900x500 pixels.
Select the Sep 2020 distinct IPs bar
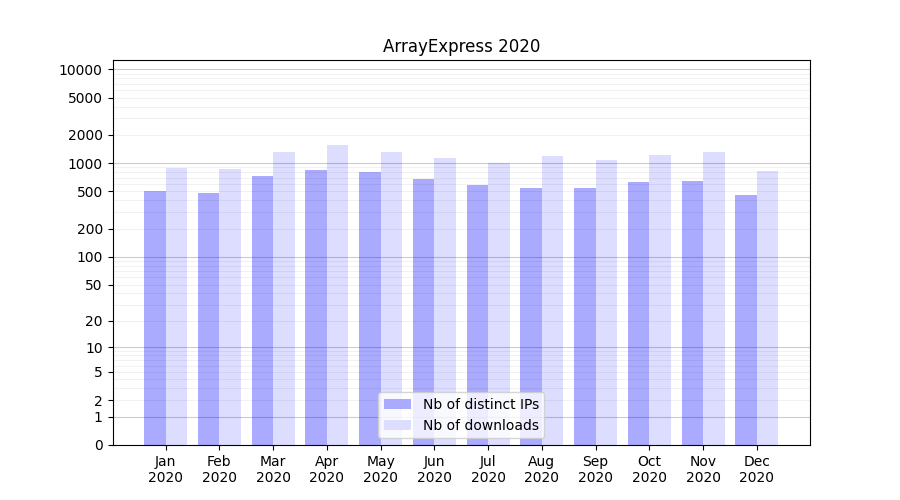pyautogui.click(x=584, y=316)
